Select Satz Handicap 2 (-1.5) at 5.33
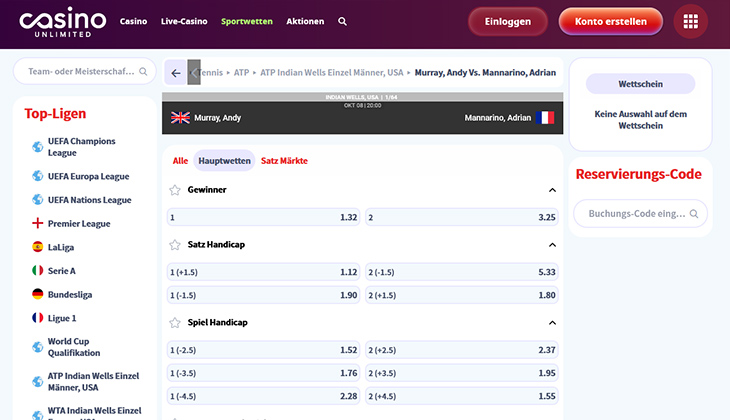The width and height of the screenshot is (730, 420). [461, 272]
